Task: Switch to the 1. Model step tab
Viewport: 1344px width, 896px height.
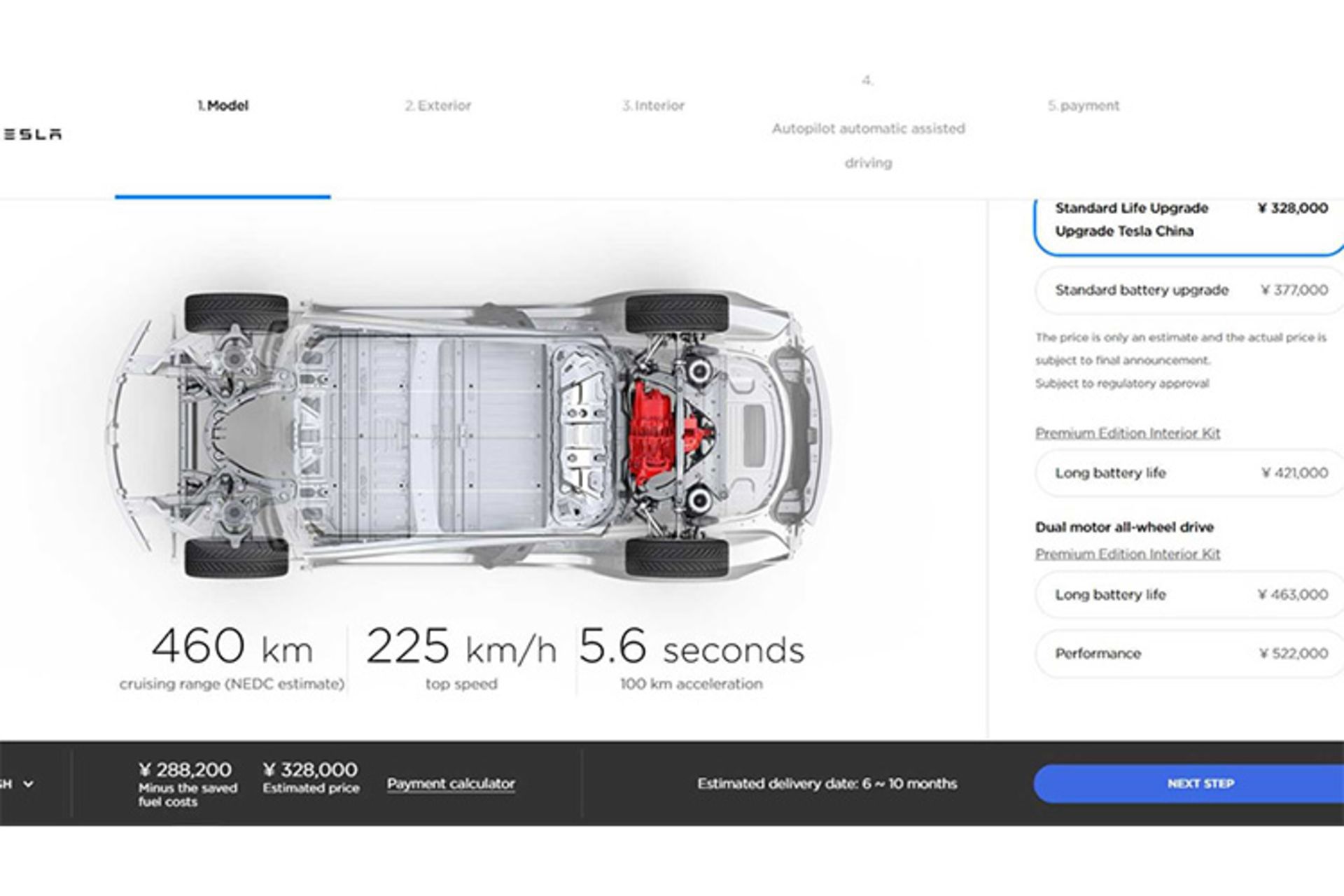Action: pyautogui.click(x=223, y=106)
